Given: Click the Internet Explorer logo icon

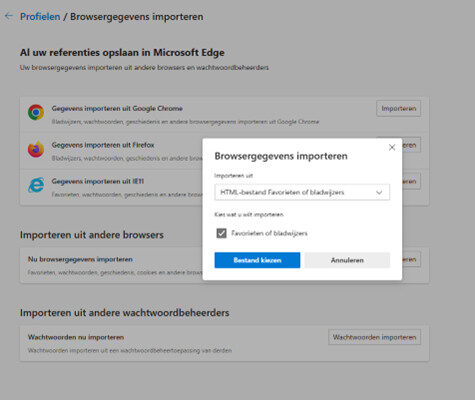Looking at the screenshot, I should [36, 185].
